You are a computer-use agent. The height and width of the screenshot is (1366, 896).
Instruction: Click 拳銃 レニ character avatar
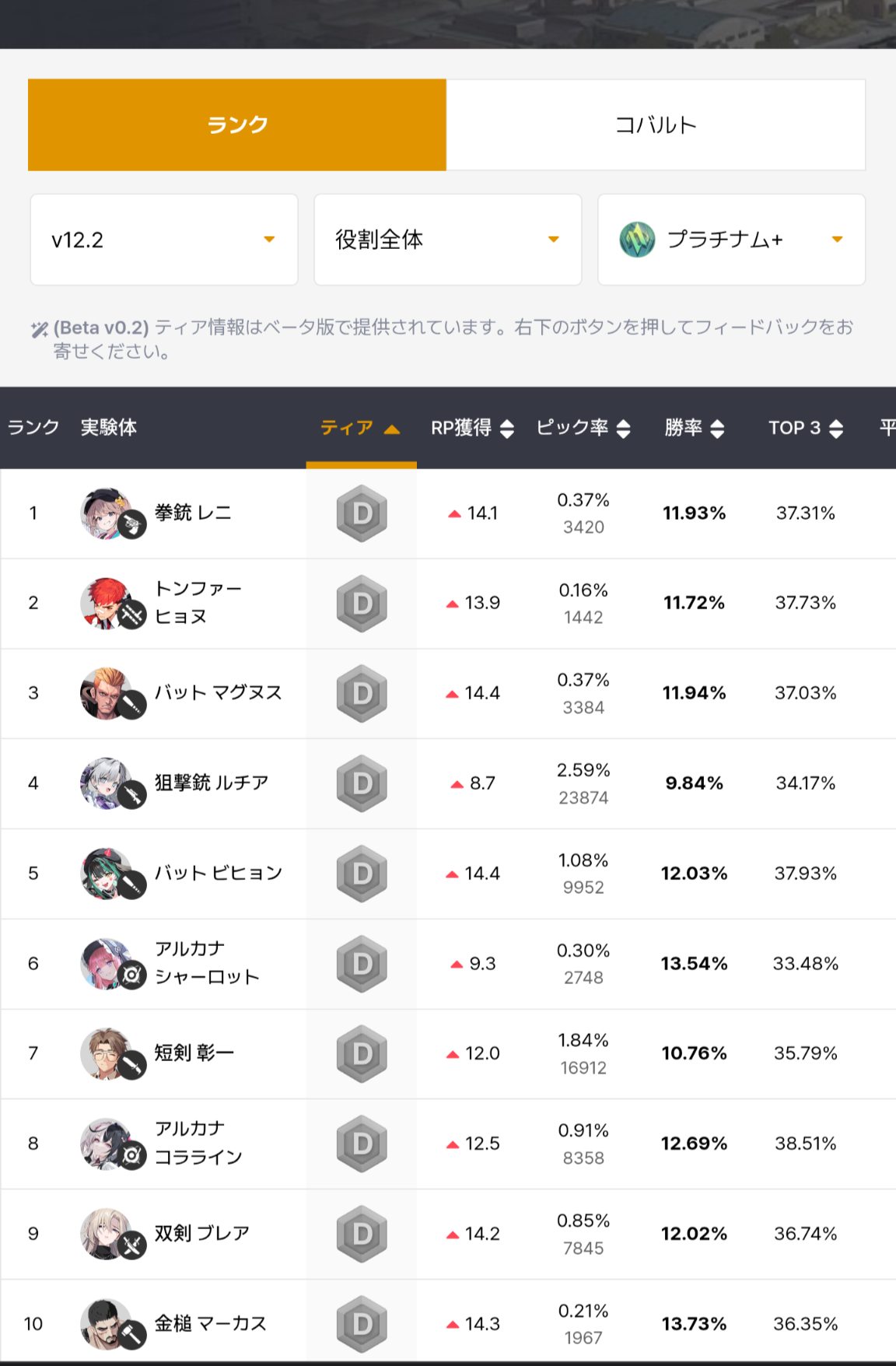point(107,513)
